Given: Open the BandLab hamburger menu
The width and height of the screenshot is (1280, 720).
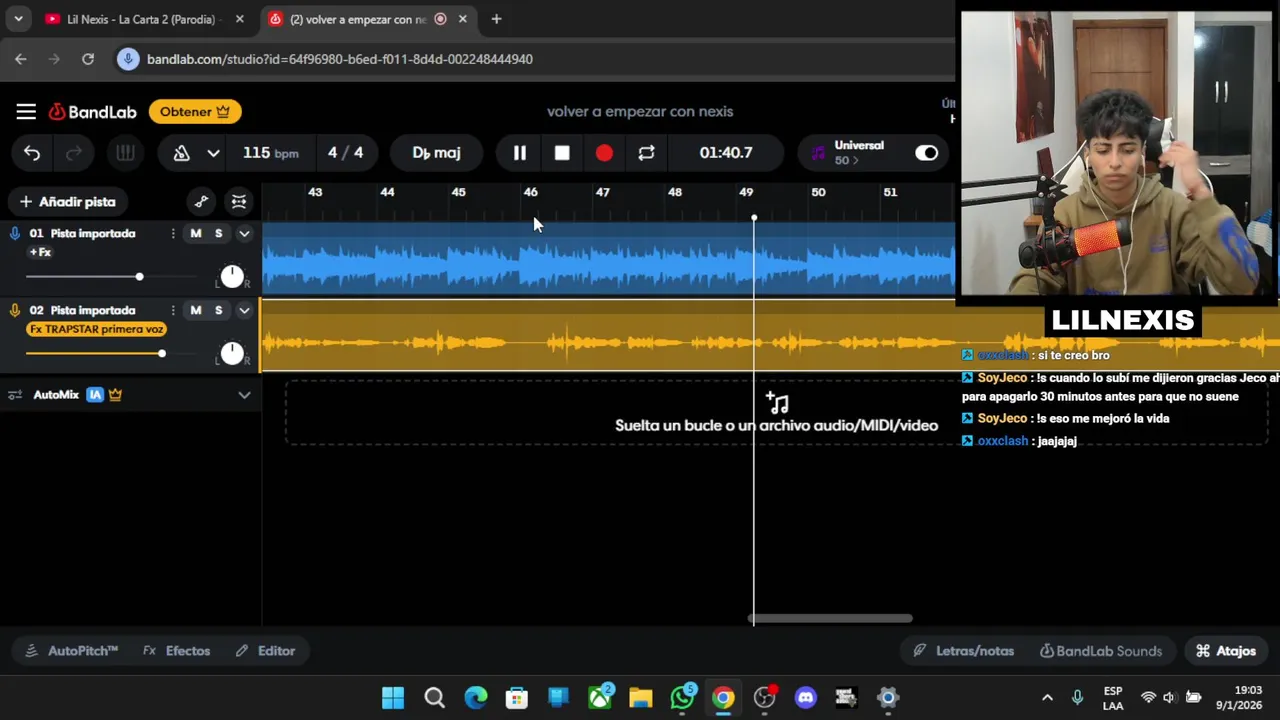Looking at the screenshot, I should [x=26, y=112].
